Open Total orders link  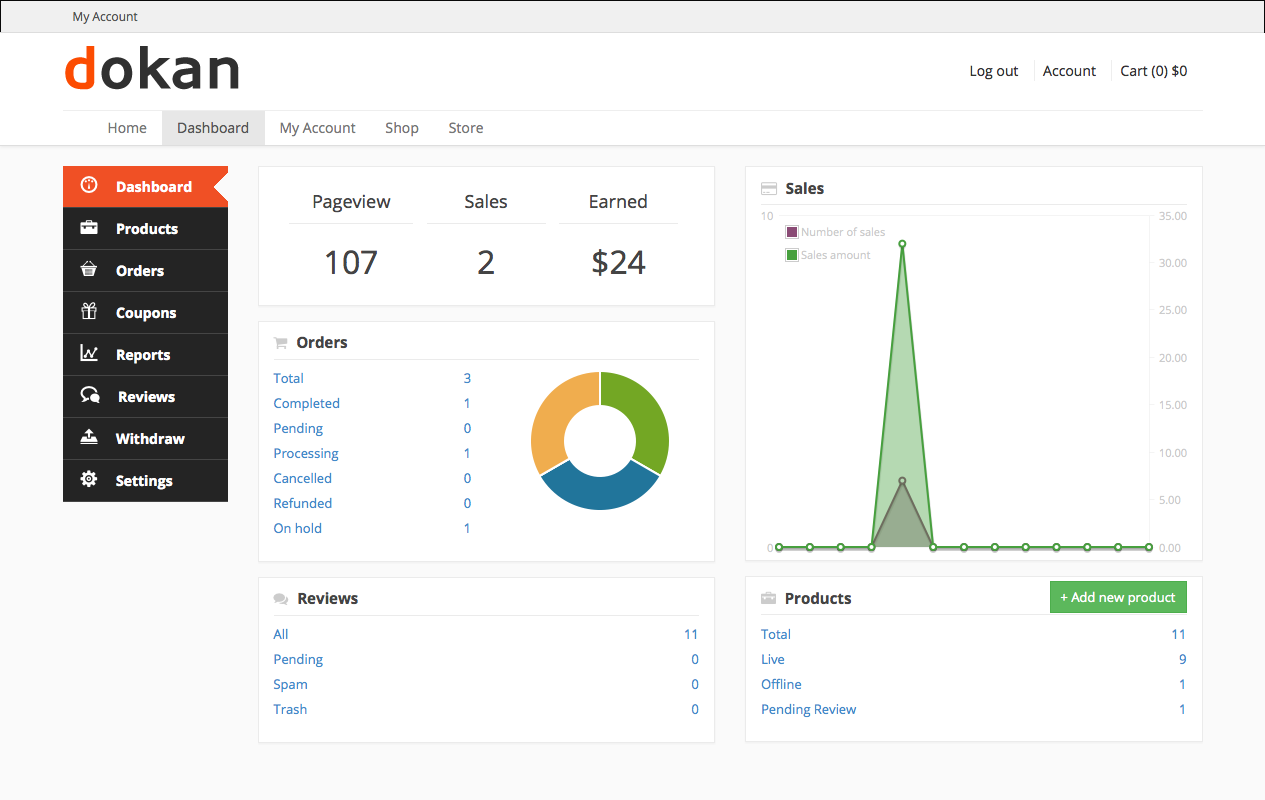tap(289, 378)
